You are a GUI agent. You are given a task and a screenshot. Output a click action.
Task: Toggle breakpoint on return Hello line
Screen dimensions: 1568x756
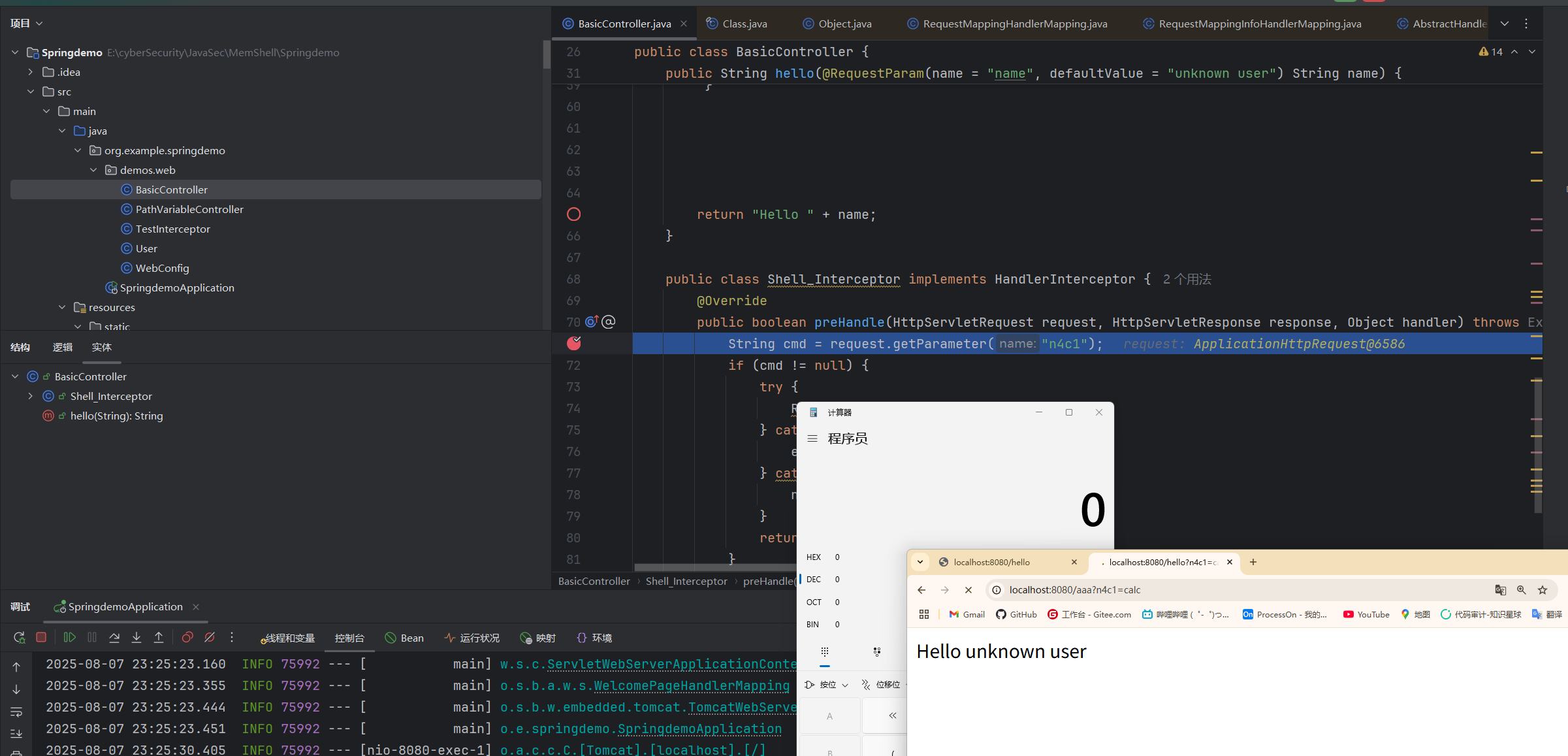[x=573, y=214]
